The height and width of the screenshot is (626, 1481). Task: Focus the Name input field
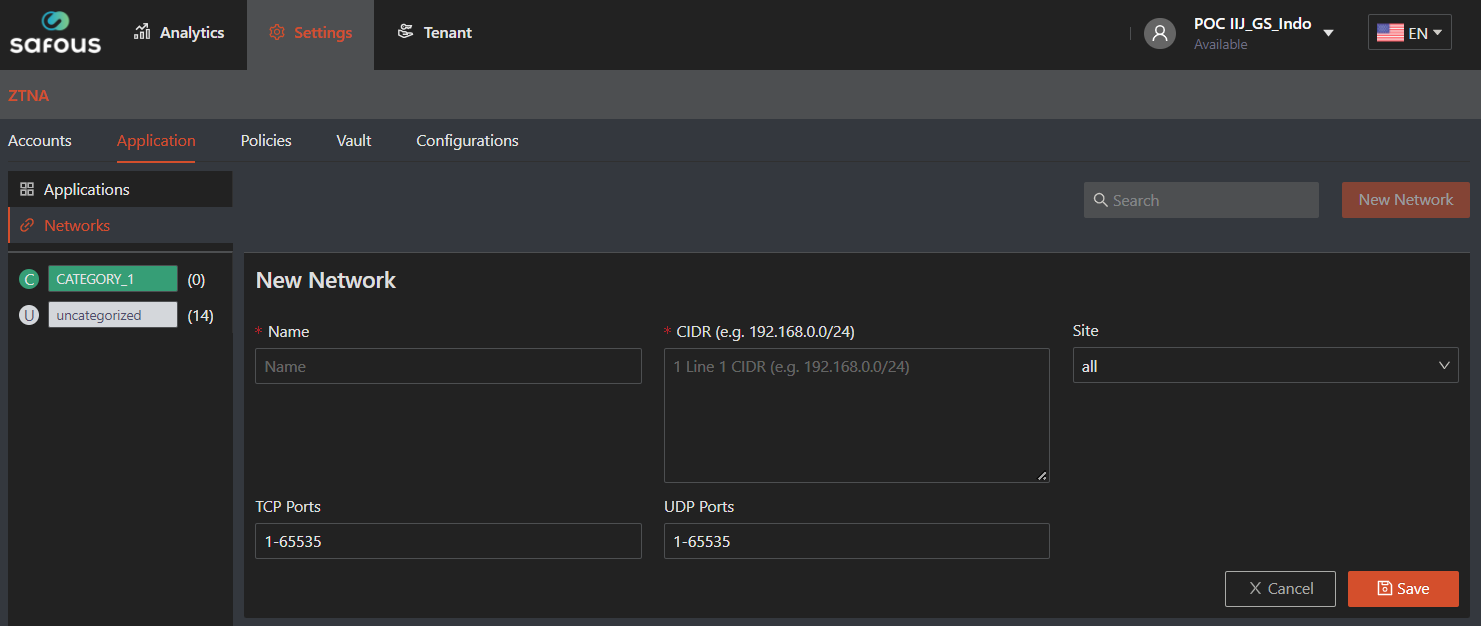(x=448, y=367)
